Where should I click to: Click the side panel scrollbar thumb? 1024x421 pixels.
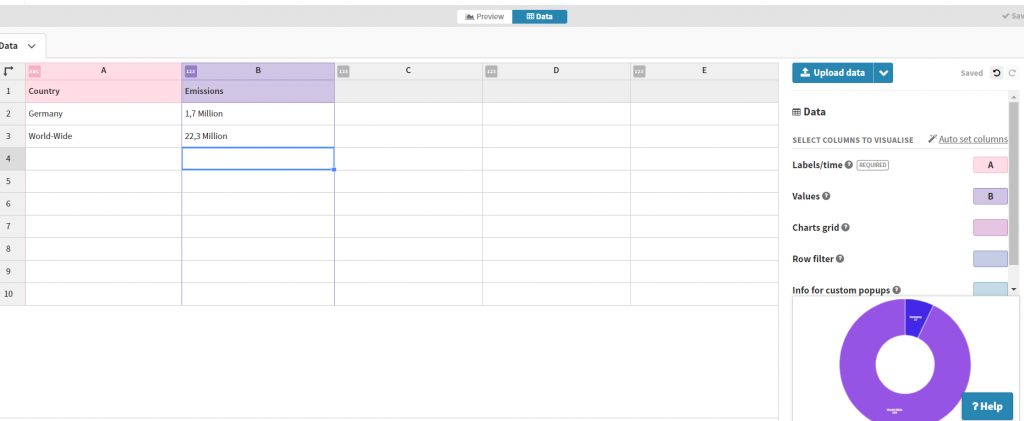(1014, 183)
